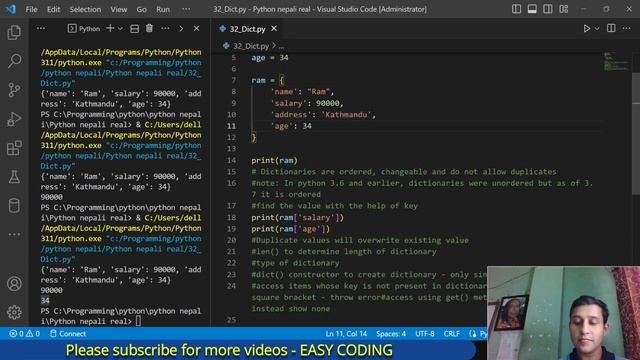The height and width of the screenshot is (360, 640).
Task: Change end of line CRLF
Action: tap(451, 333)
